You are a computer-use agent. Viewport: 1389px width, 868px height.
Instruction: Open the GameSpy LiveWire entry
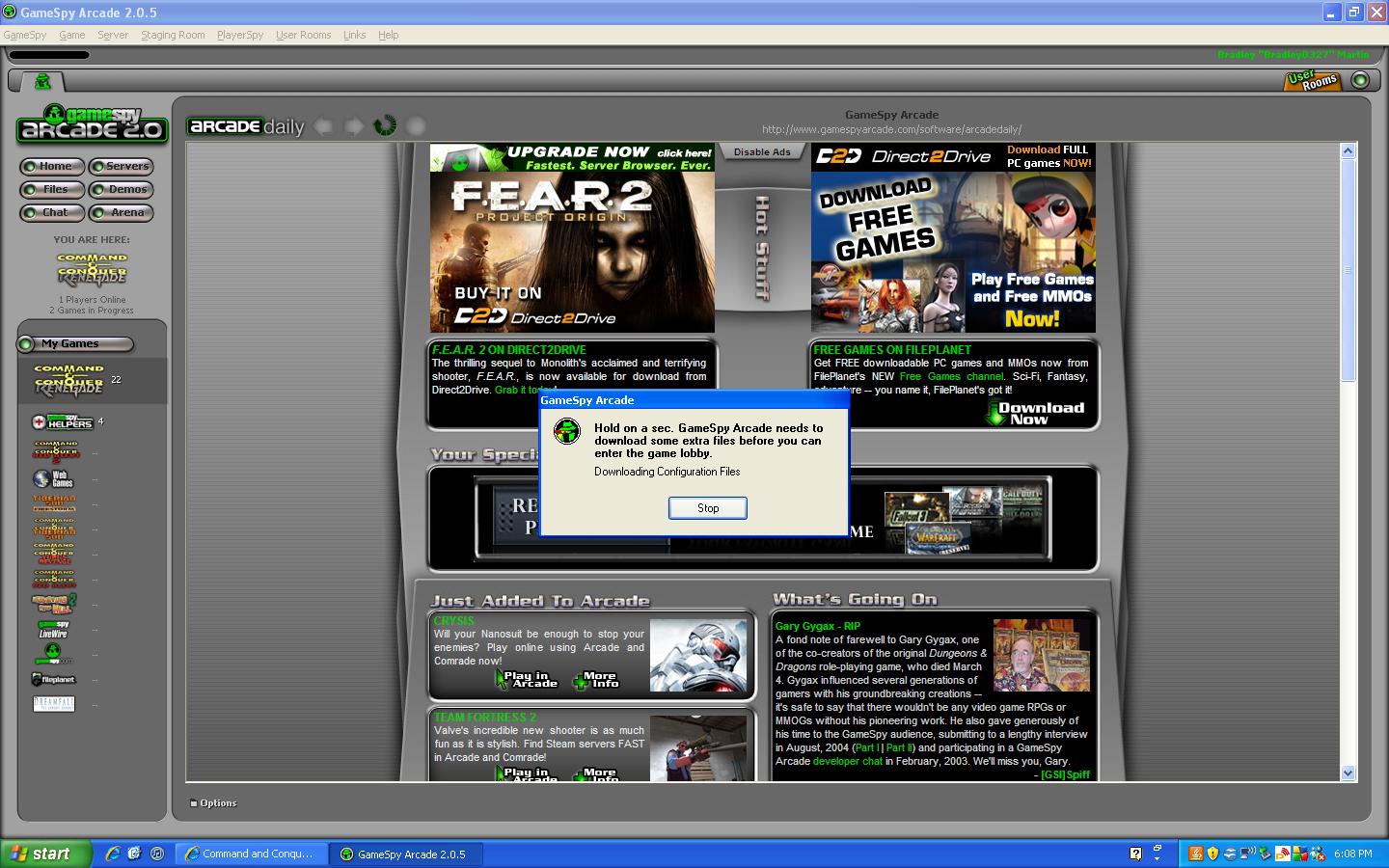tap(53, 629)
